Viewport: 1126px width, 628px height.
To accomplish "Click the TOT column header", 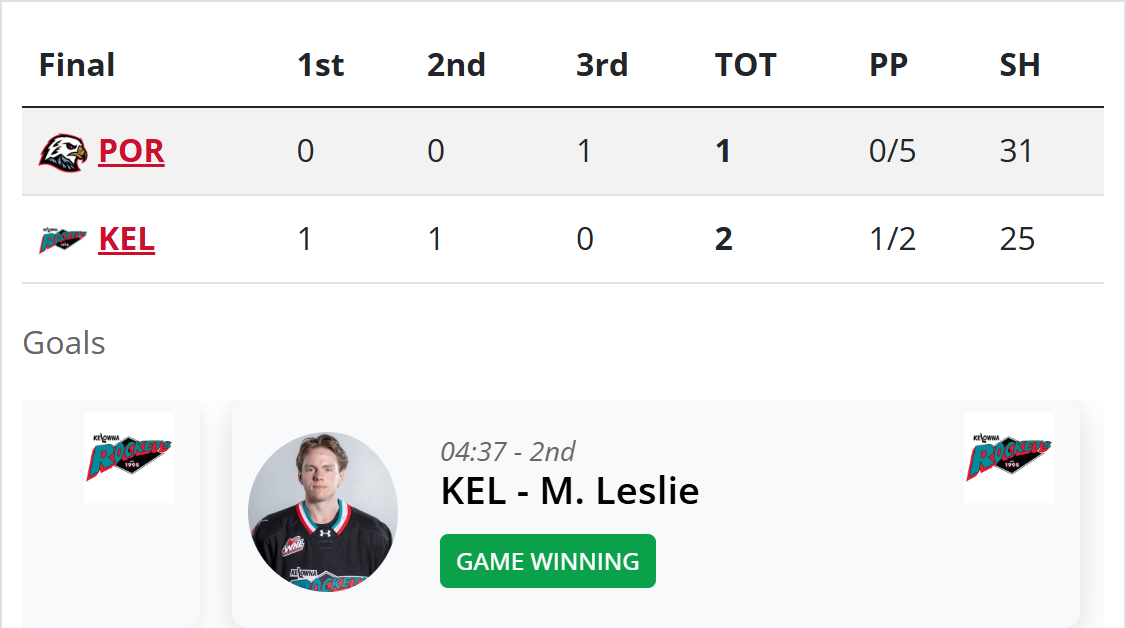I will 745,65.
